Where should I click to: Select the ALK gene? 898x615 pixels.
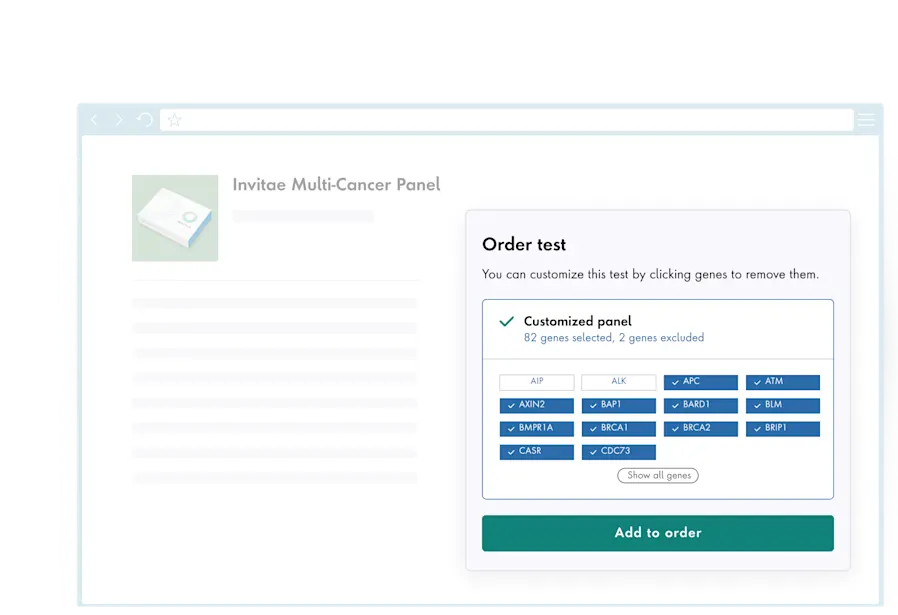coord(619,382)
